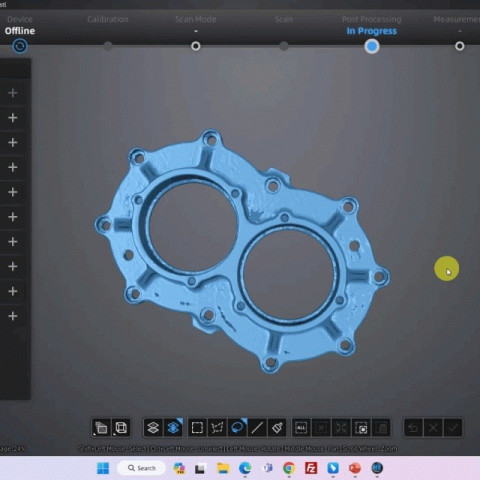Open Microsoft Teams from the taskbar
Image resolution: width=480 pixels, height=480 pixels.
267,468
